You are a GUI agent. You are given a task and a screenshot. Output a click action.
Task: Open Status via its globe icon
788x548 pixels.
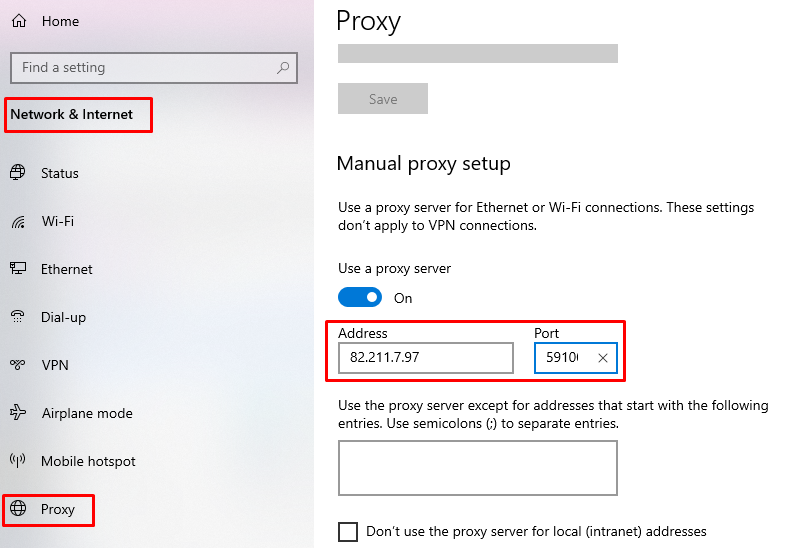click(x=18, y=172)
